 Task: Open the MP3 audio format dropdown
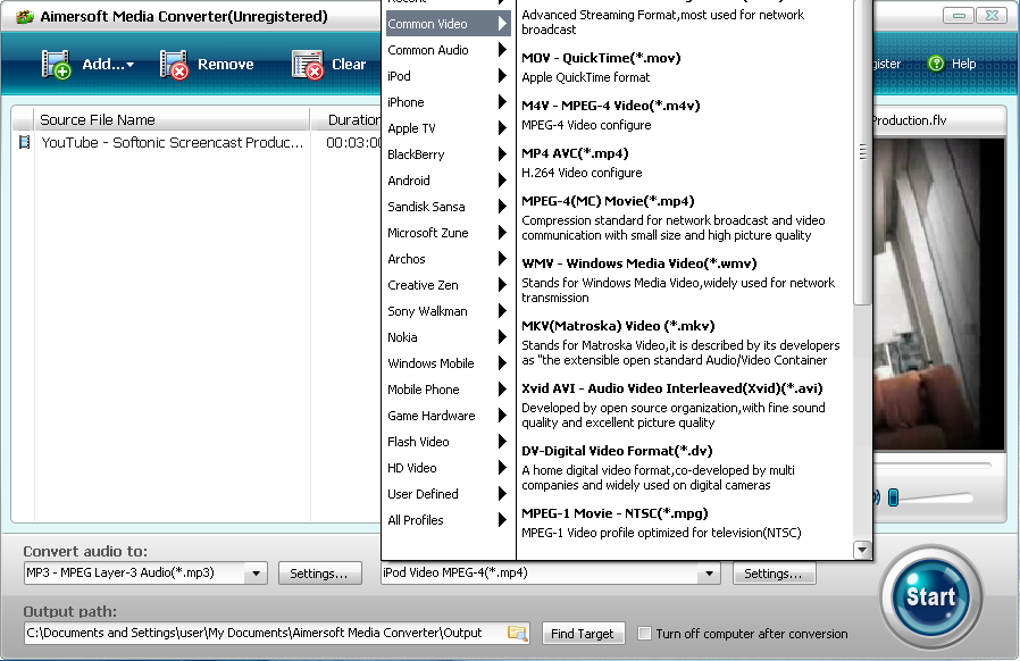[256, 573]
